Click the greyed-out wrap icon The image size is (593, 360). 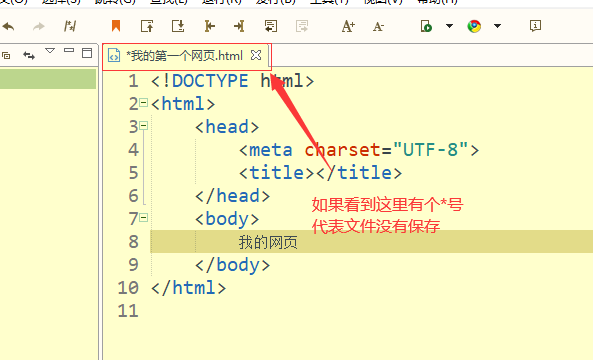coord(302,26)
